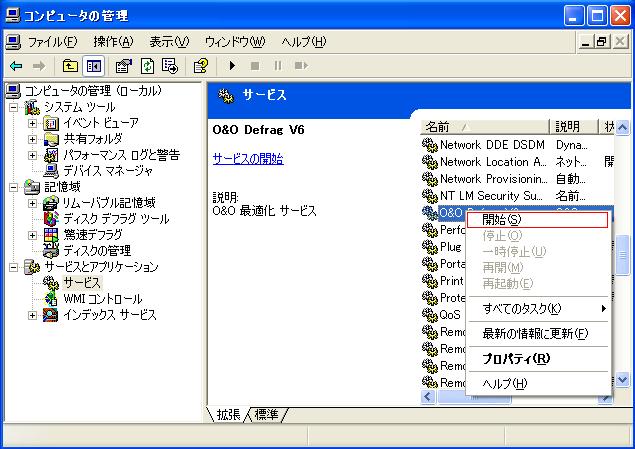Choose 最新の情報に更新(F) in context menu
Screen dimensions: 635x449
tap(539, 334)
